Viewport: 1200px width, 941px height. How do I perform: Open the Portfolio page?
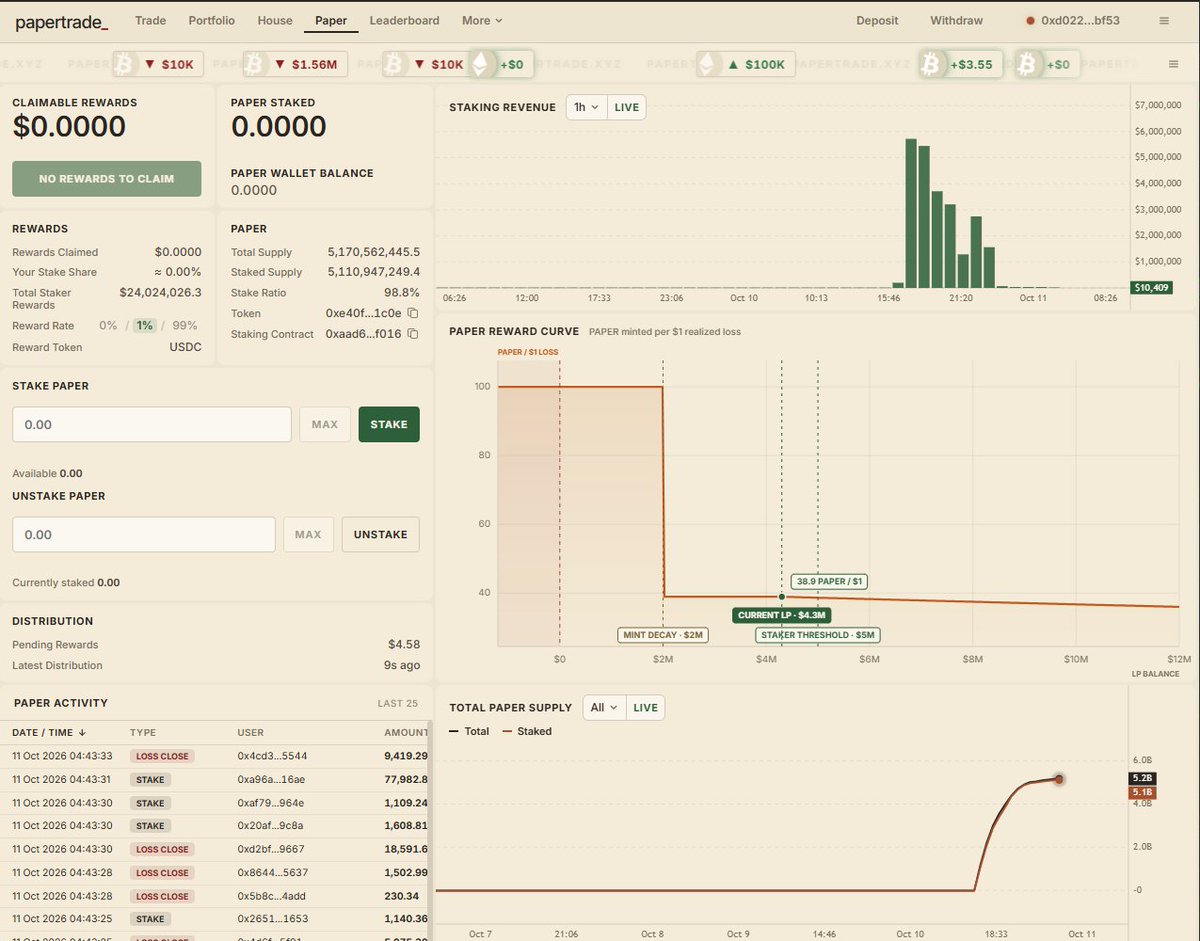point(212,20)
